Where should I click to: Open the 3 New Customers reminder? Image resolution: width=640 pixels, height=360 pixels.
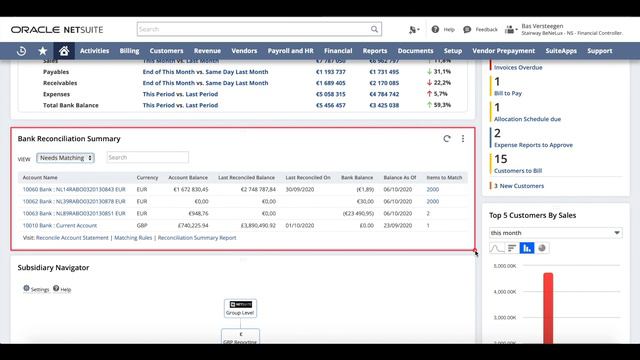pyautogui.click(x=519, y=186)
